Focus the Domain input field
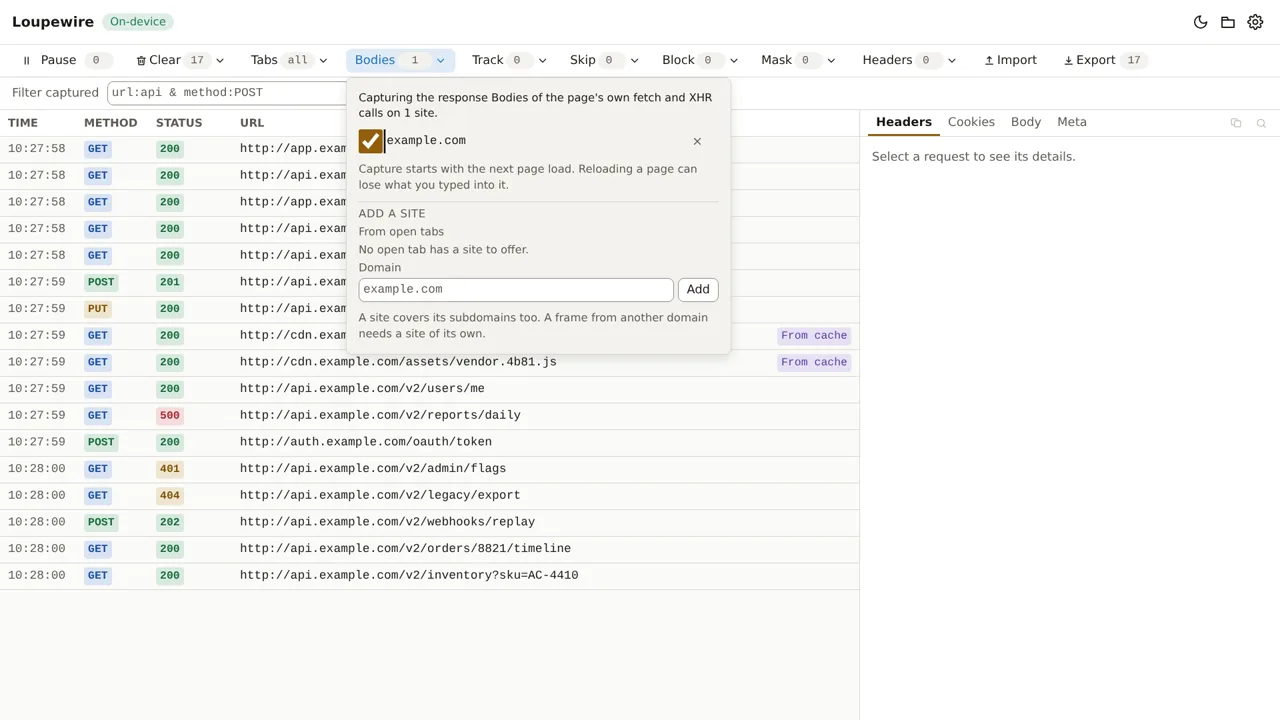This screenshot has width=1280, height=720. coord(516,290)
